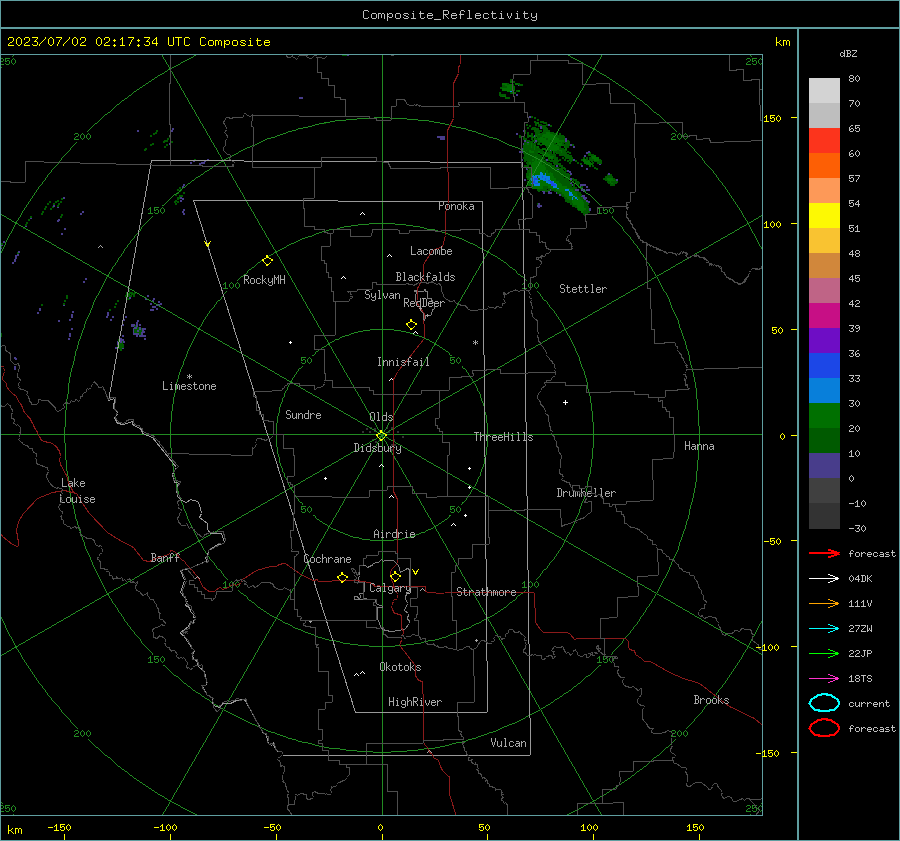Screen dimensions: 900x841
Task: Click the orange 111V arrow icon
Action: tap(824, 603)
